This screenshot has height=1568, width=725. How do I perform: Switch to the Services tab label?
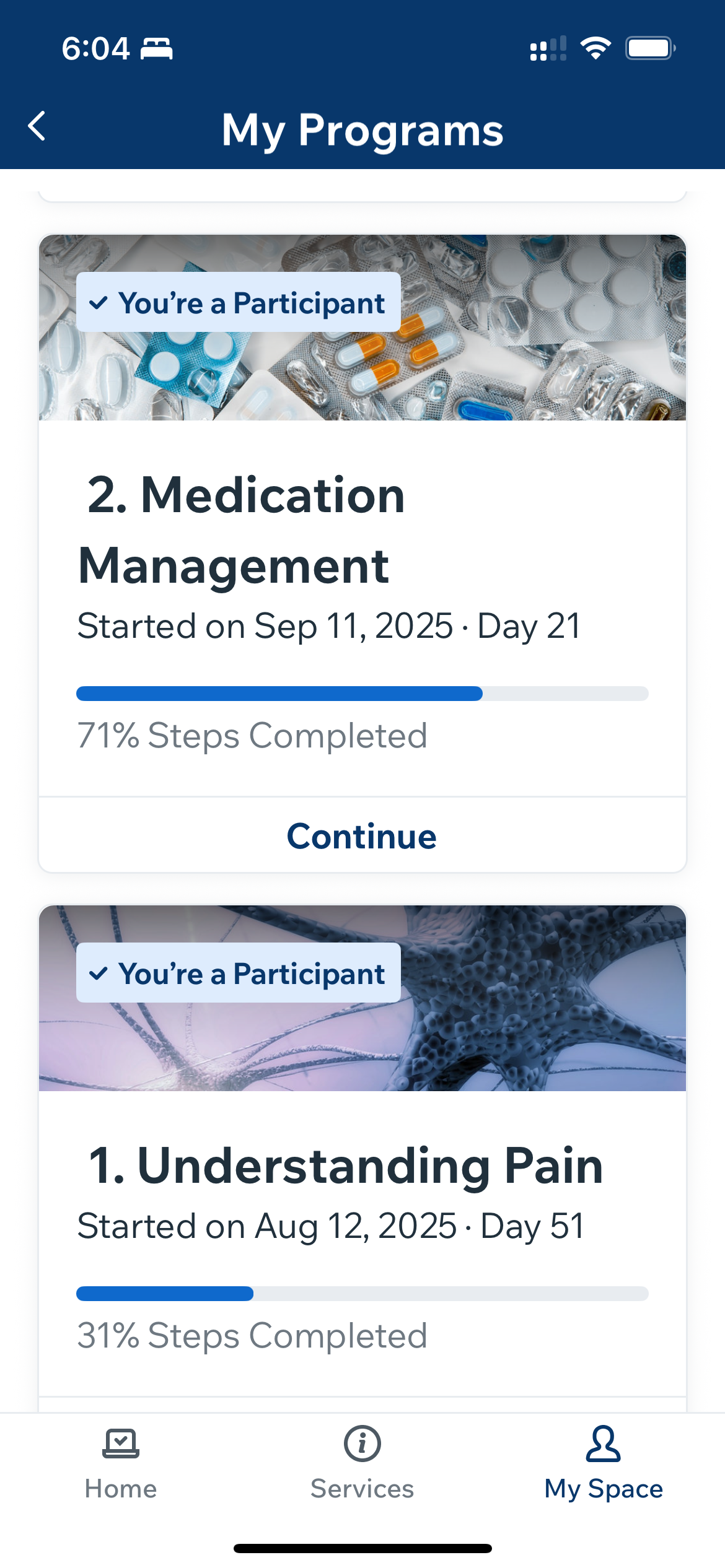(x=362, y=1489)
